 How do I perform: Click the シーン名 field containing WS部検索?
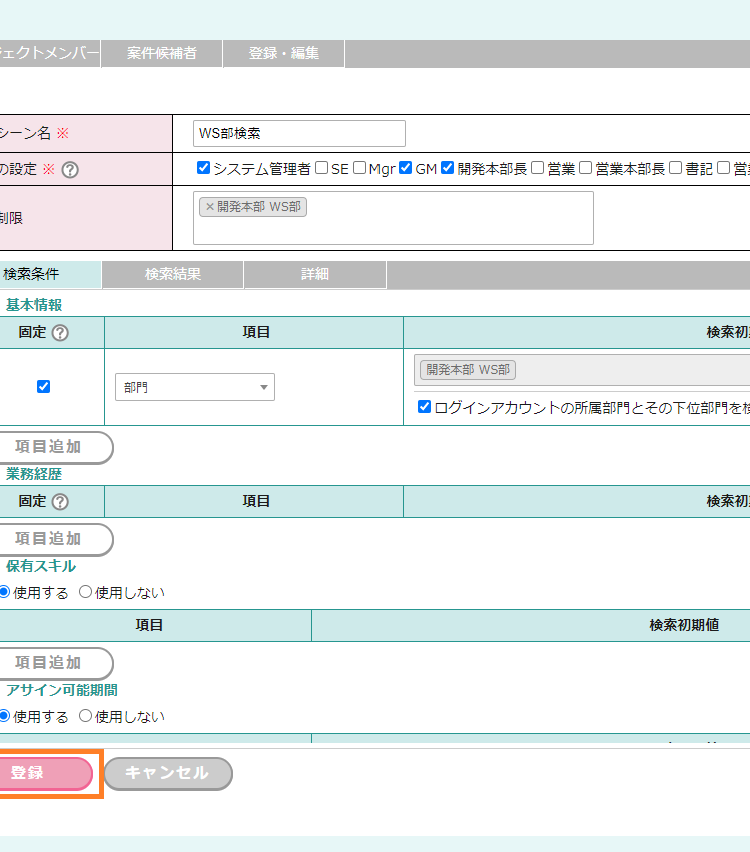coord(299,133)
